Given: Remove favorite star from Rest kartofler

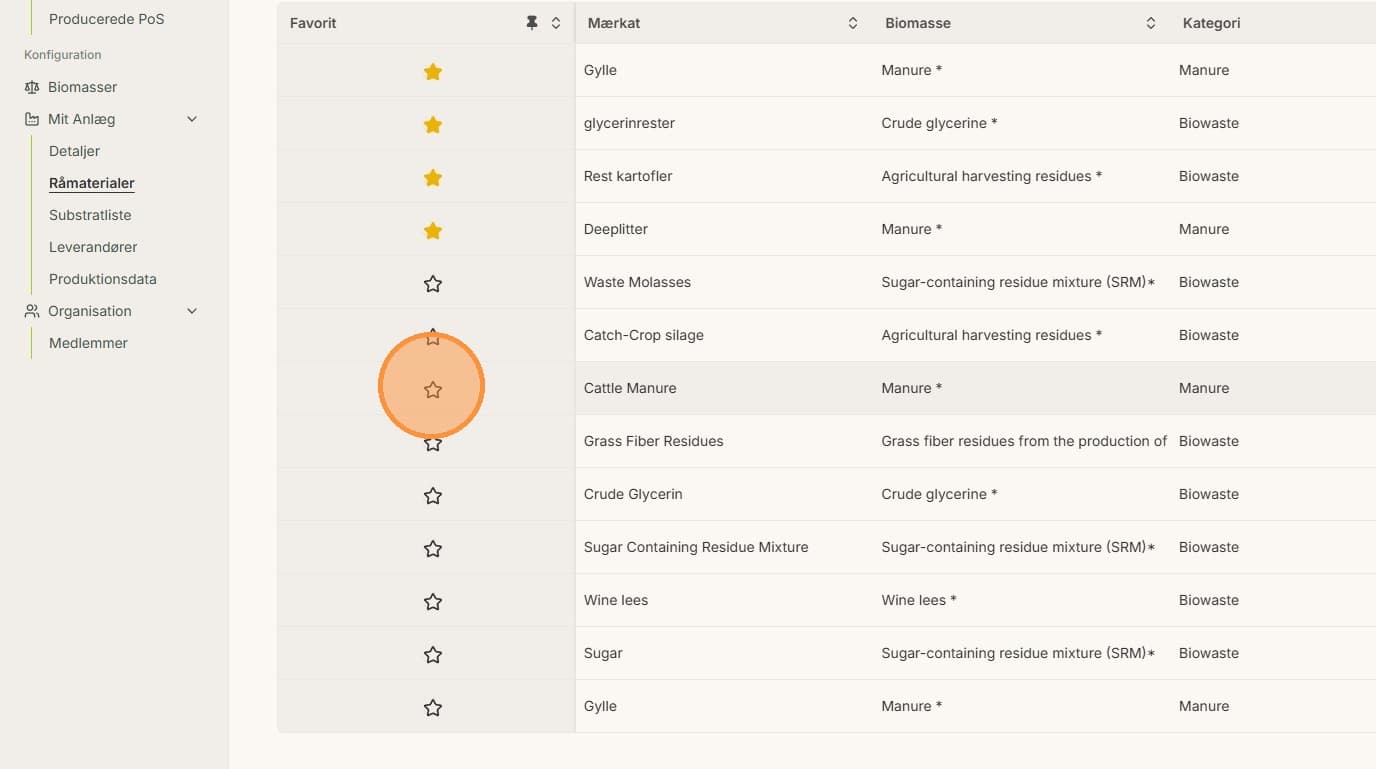Looking at the screenshot, I should pyautogui.click(x=433, y=177).
